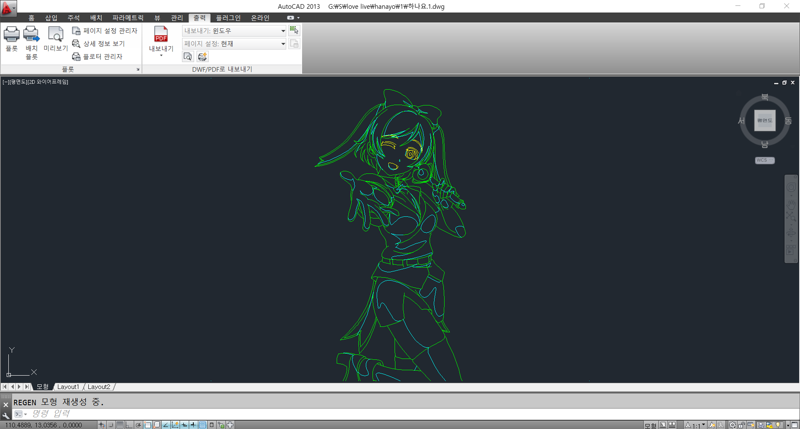The width and height of the screenshot is (800, 429).
Task: Select the Layout2 tab
Action: [99, 387]
